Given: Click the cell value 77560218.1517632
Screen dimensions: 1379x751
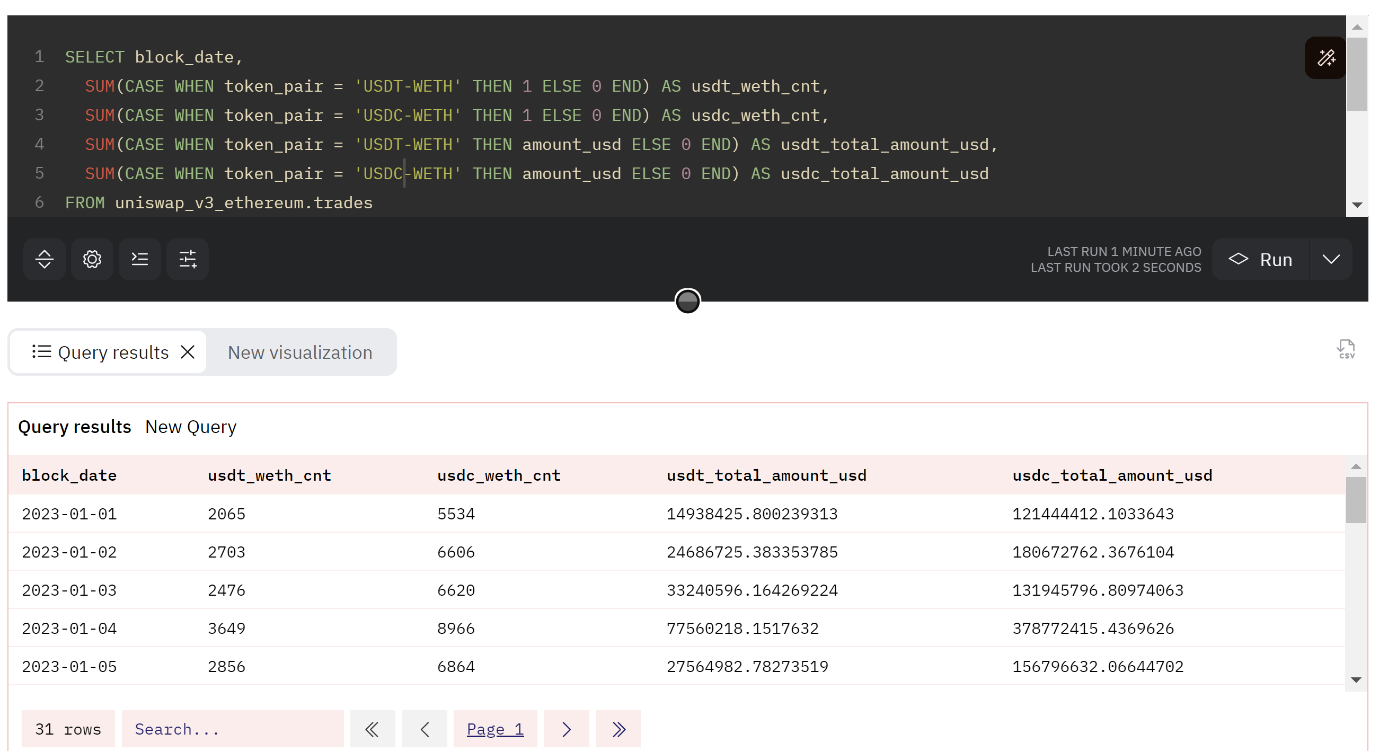Looking at the screenshot, I should click(743, 628).
